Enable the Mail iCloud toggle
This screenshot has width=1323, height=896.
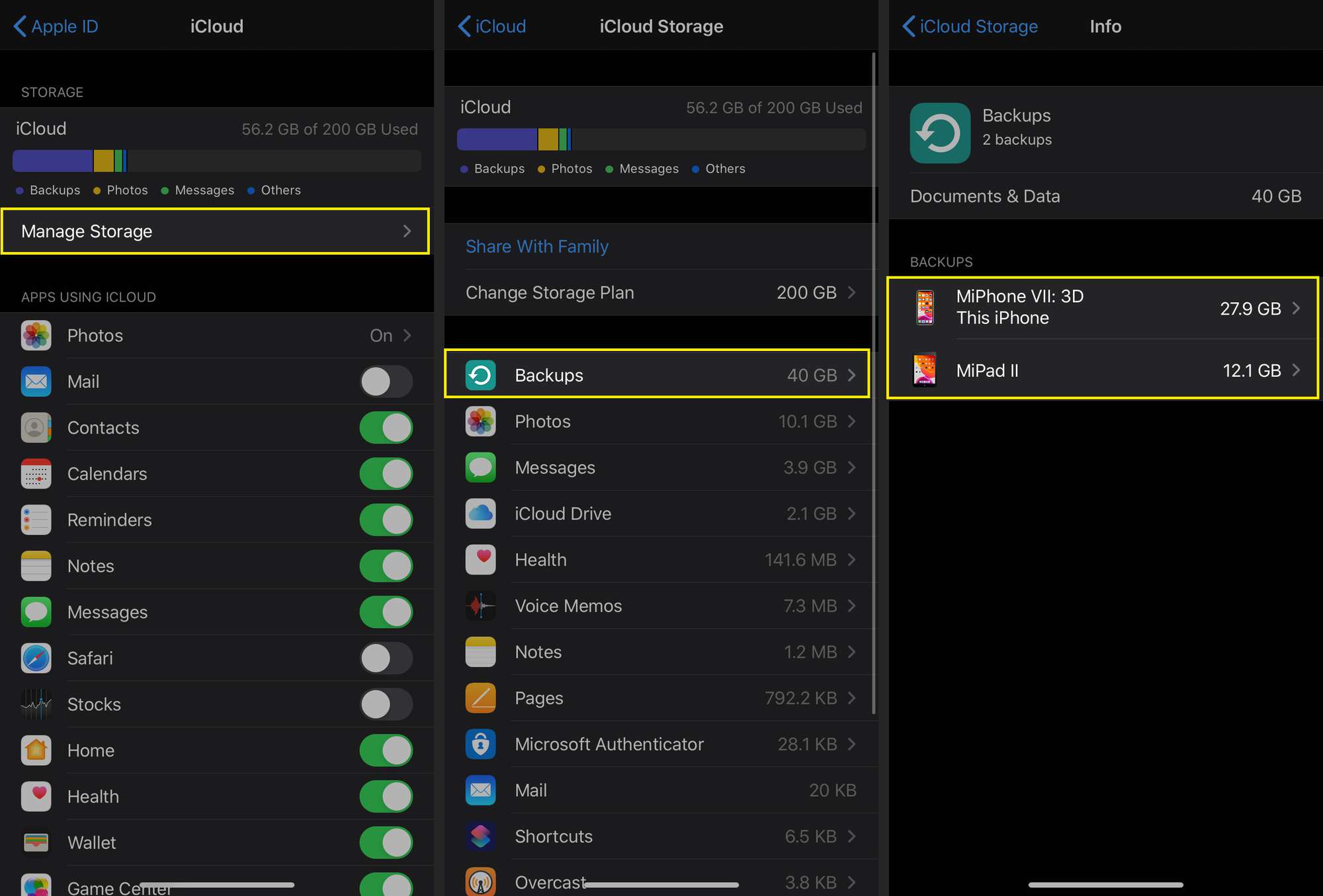386,382
